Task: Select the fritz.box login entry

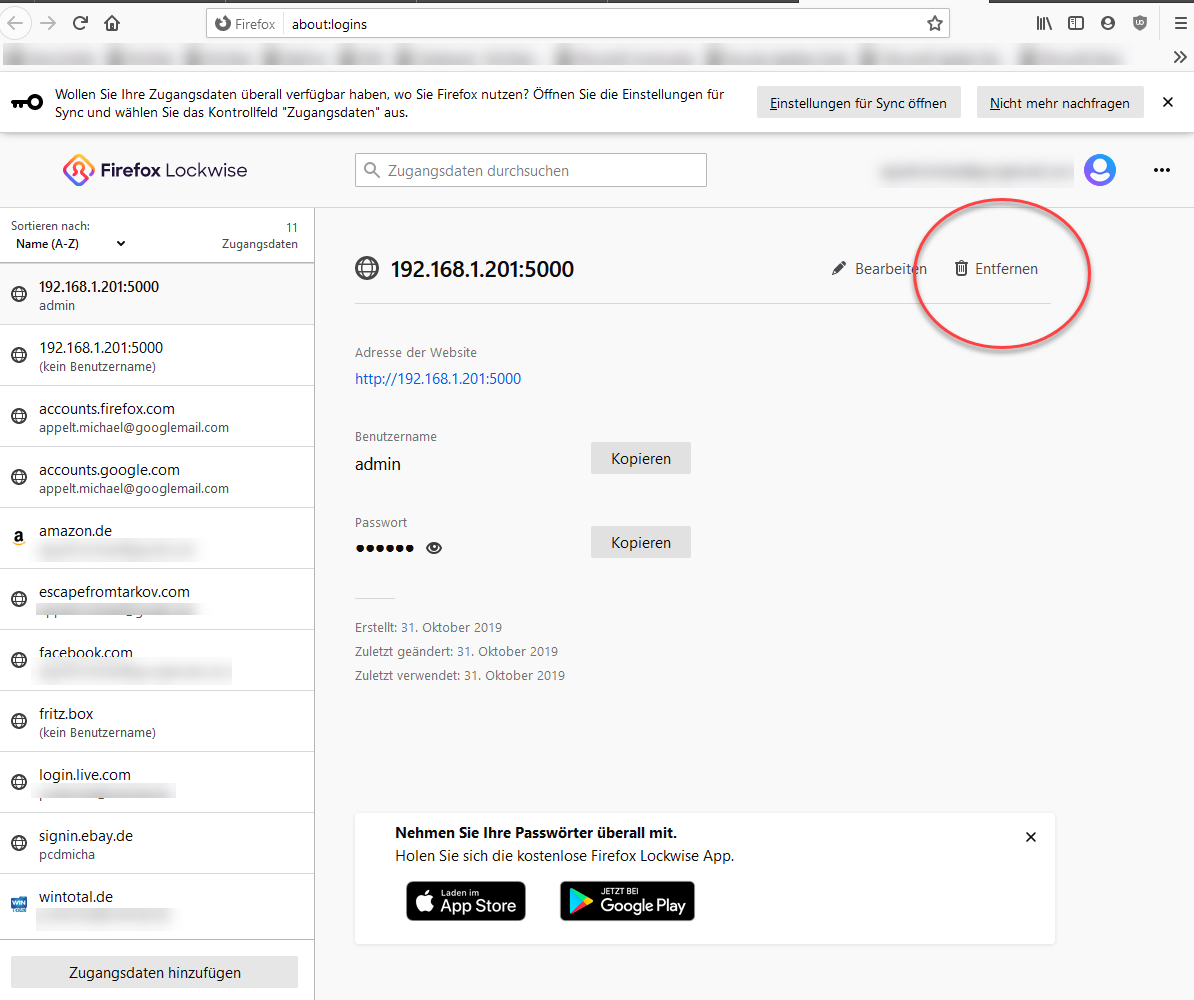Action: click(157, 721)
